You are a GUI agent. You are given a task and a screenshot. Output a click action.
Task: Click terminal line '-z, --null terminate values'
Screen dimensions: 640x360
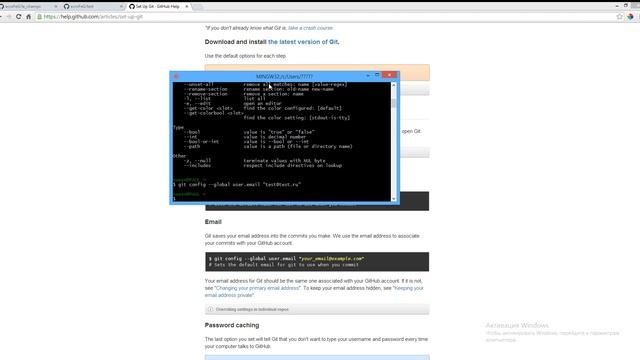[x=254, y=161]
